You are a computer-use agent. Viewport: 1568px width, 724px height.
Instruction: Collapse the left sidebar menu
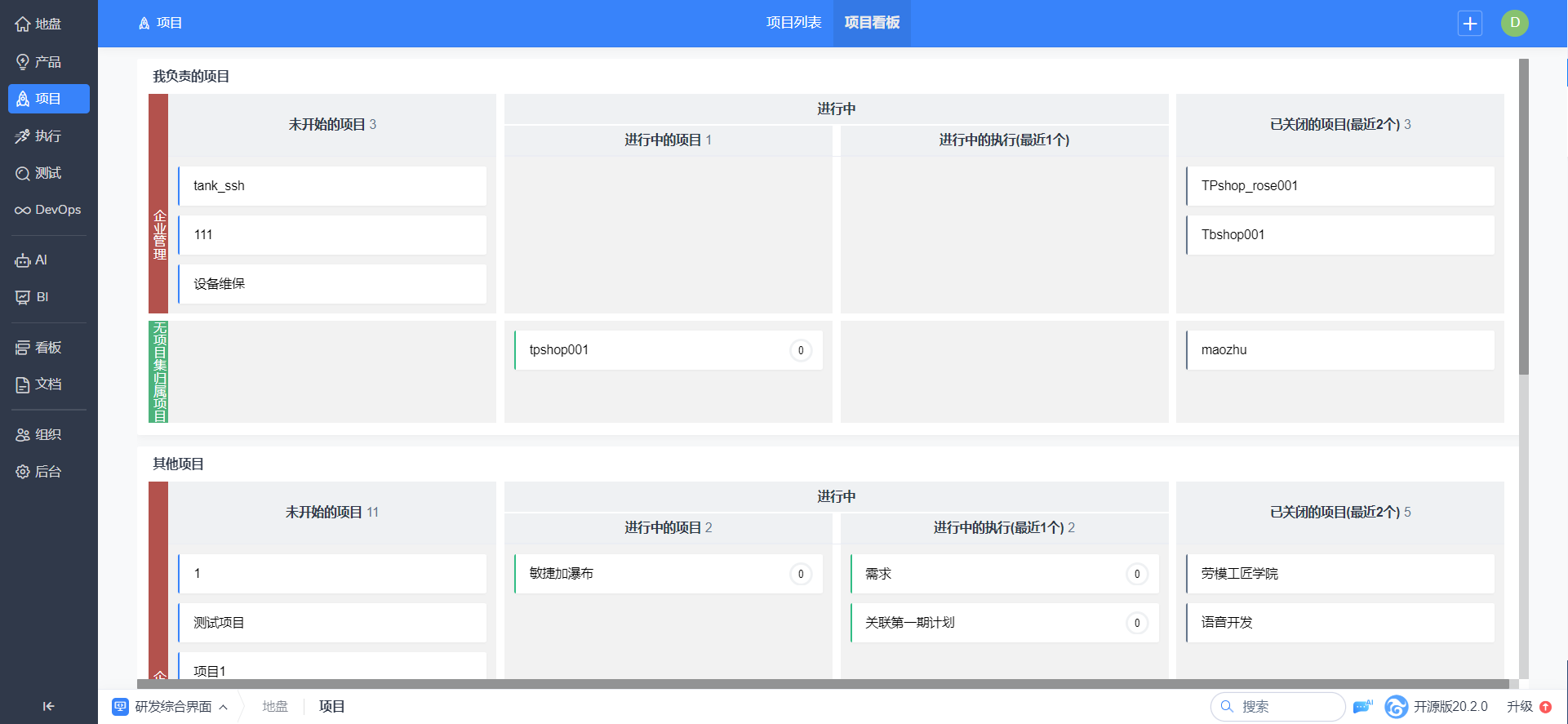tap(48, 706)
